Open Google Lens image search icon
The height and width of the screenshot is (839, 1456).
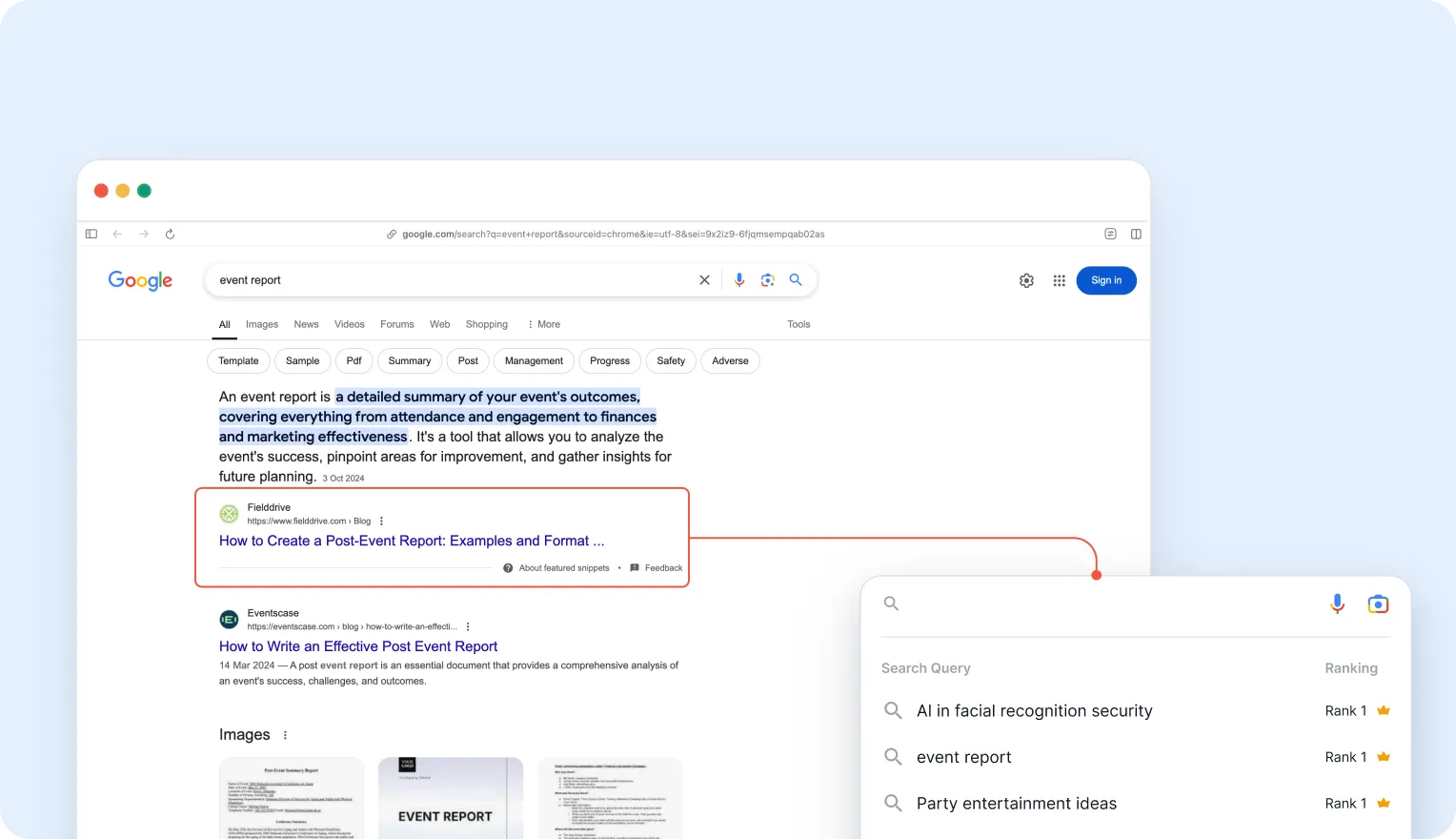767,280
